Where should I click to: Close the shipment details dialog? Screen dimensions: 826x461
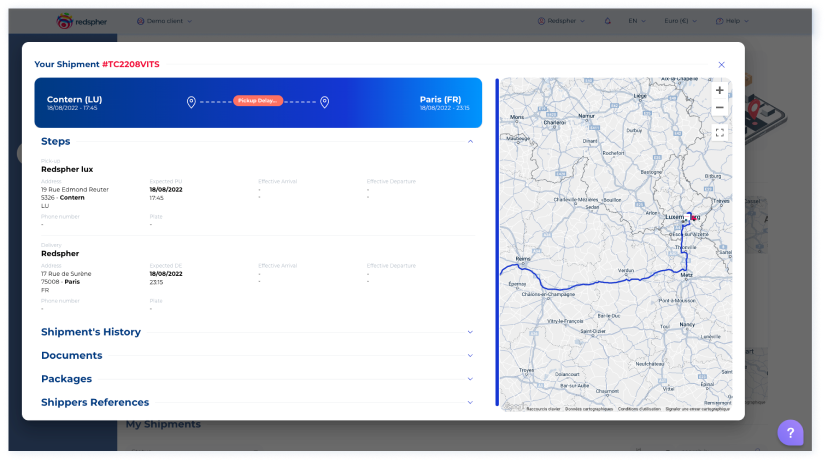point(721,65)
